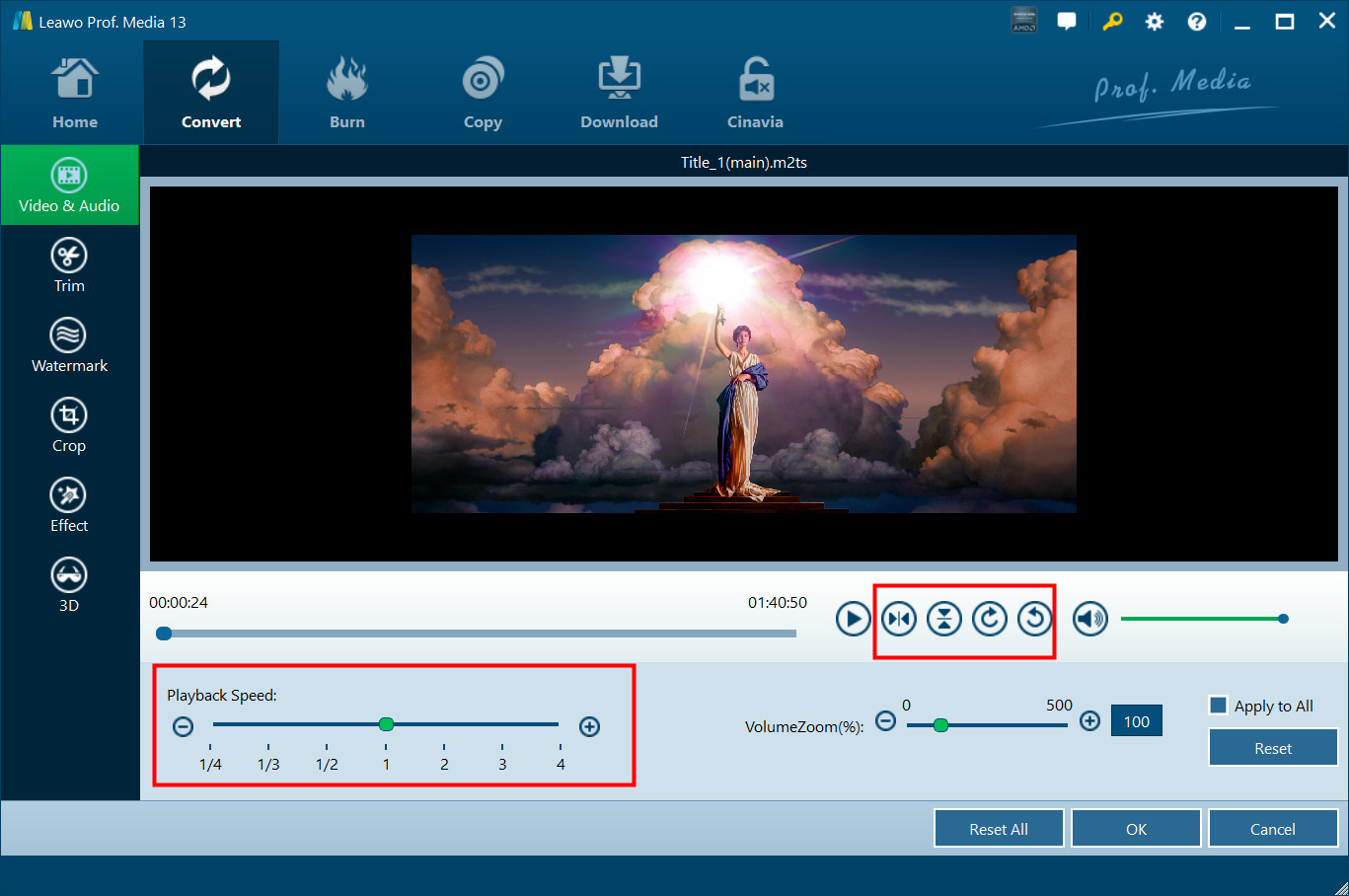This screenshot has width=1349, height=896.
Task: Open the Crop editing tab
Action: (69, 425)
